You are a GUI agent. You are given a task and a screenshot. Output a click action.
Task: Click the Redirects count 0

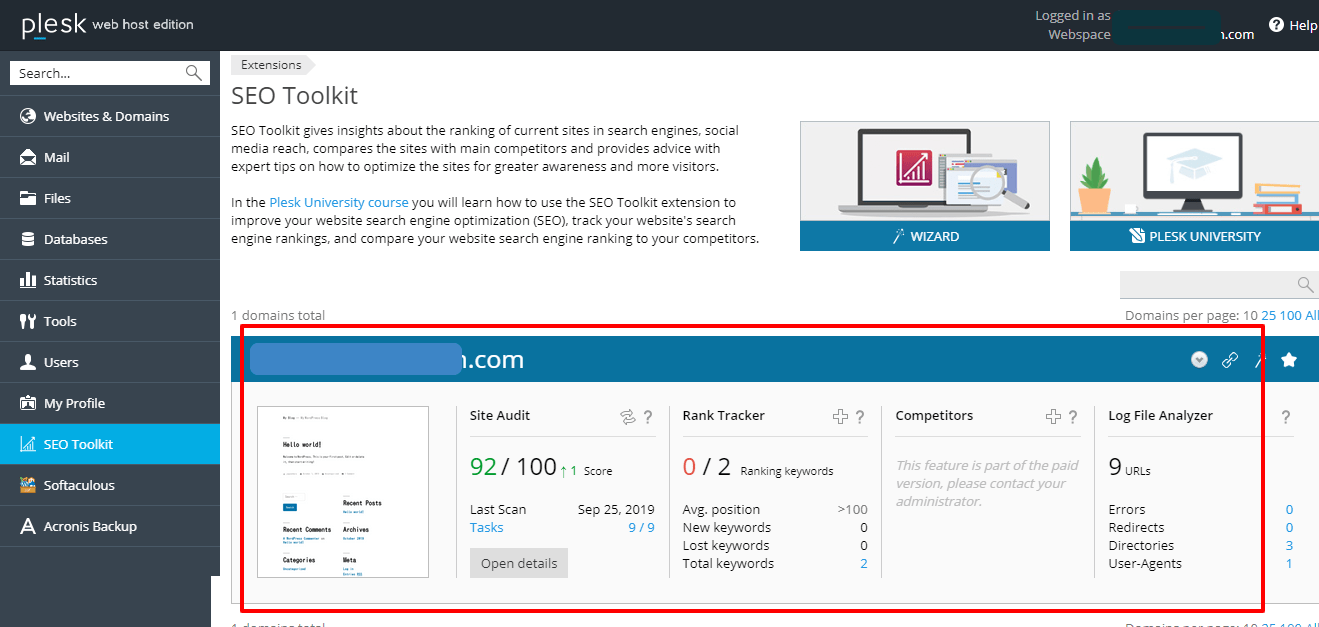pos(1289,527)
